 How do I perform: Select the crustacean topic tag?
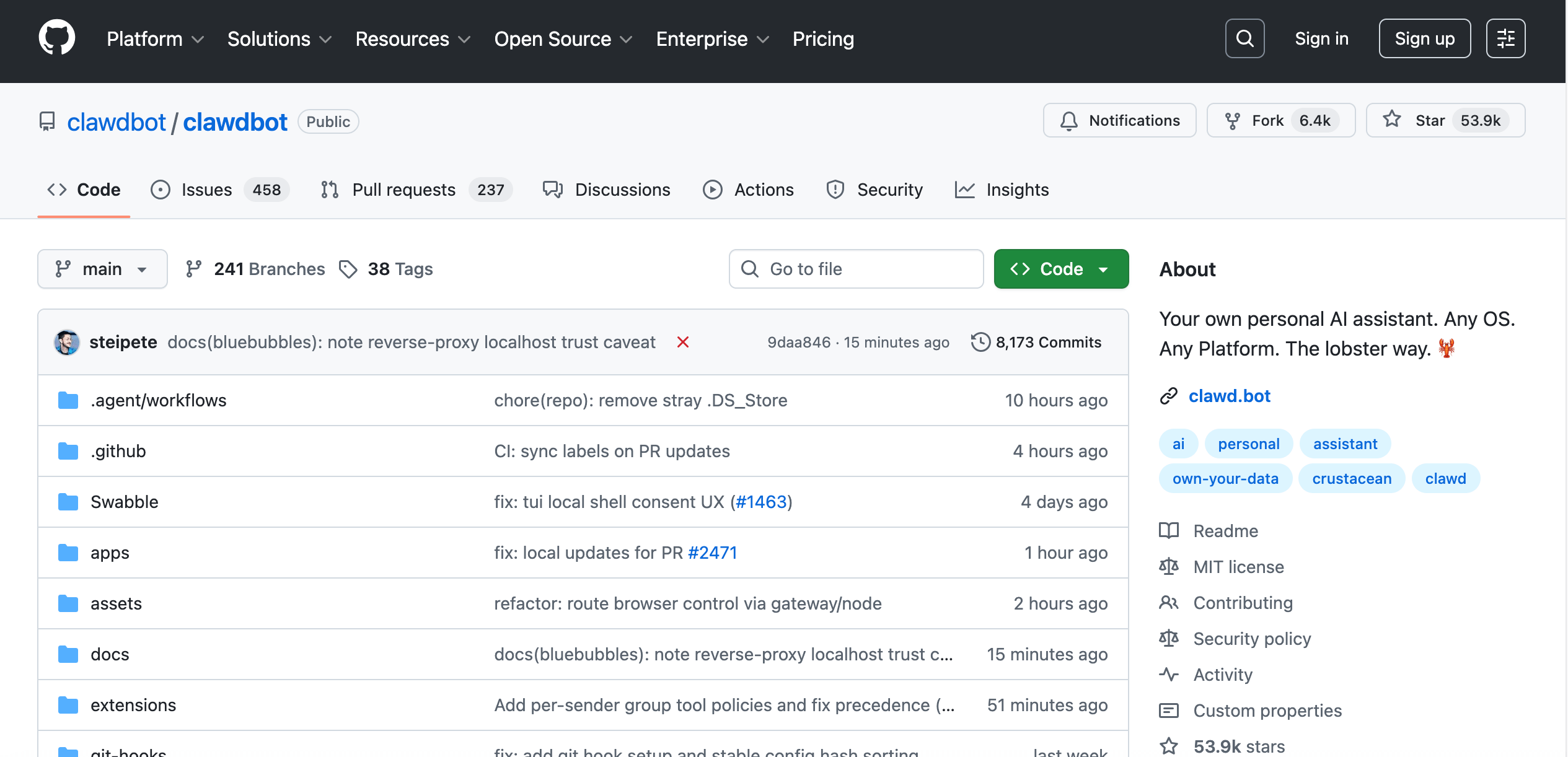pos(1351,478)
